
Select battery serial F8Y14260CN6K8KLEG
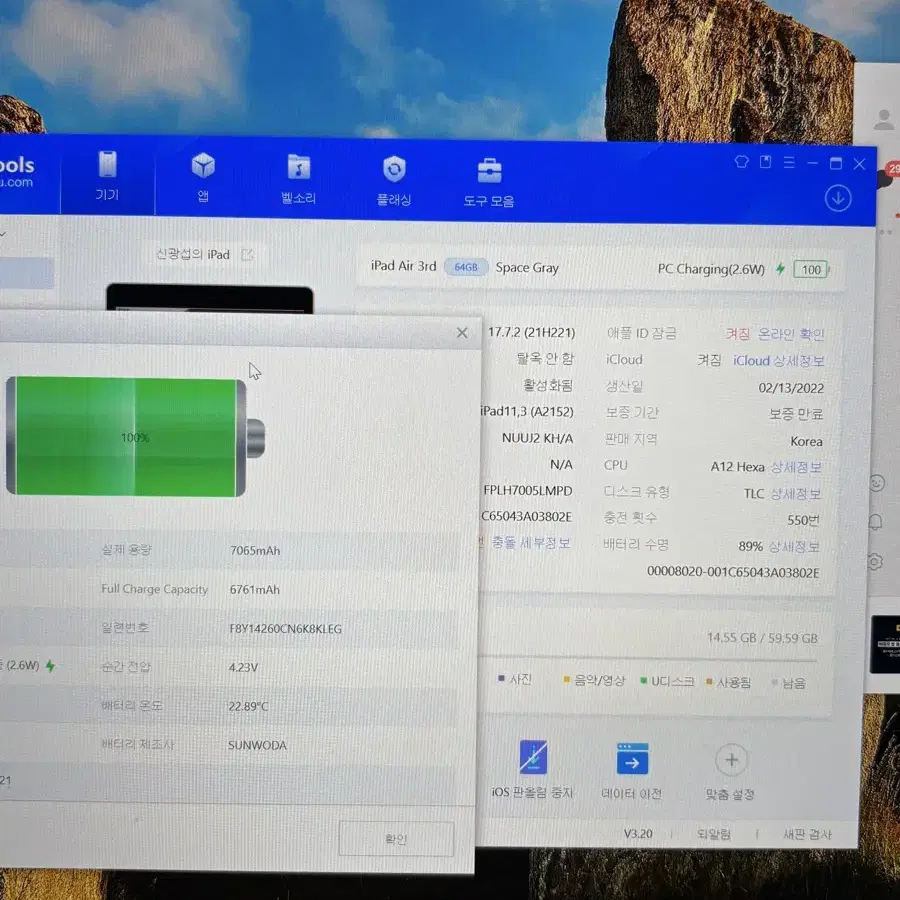[x=285, y=629]
